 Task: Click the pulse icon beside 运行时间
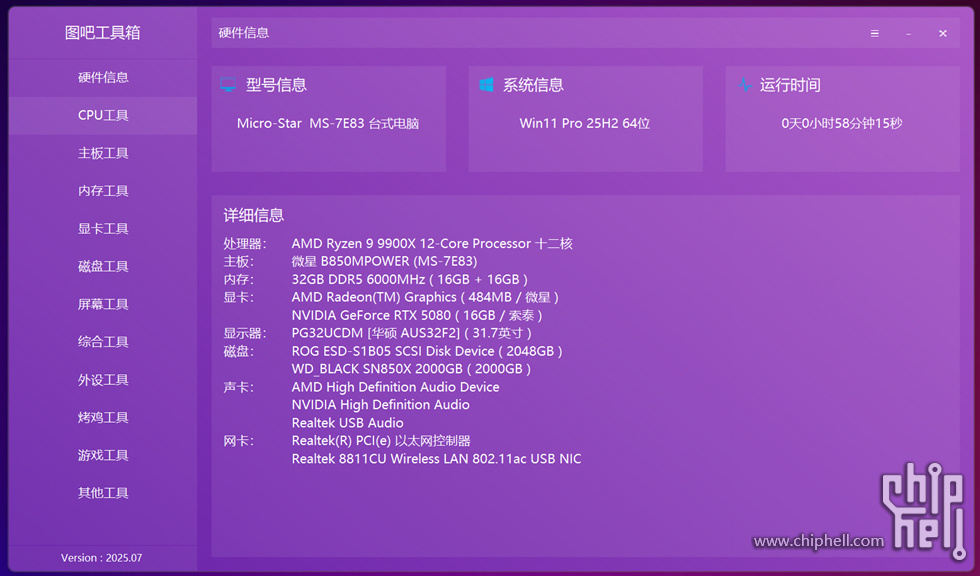[744, 85]
